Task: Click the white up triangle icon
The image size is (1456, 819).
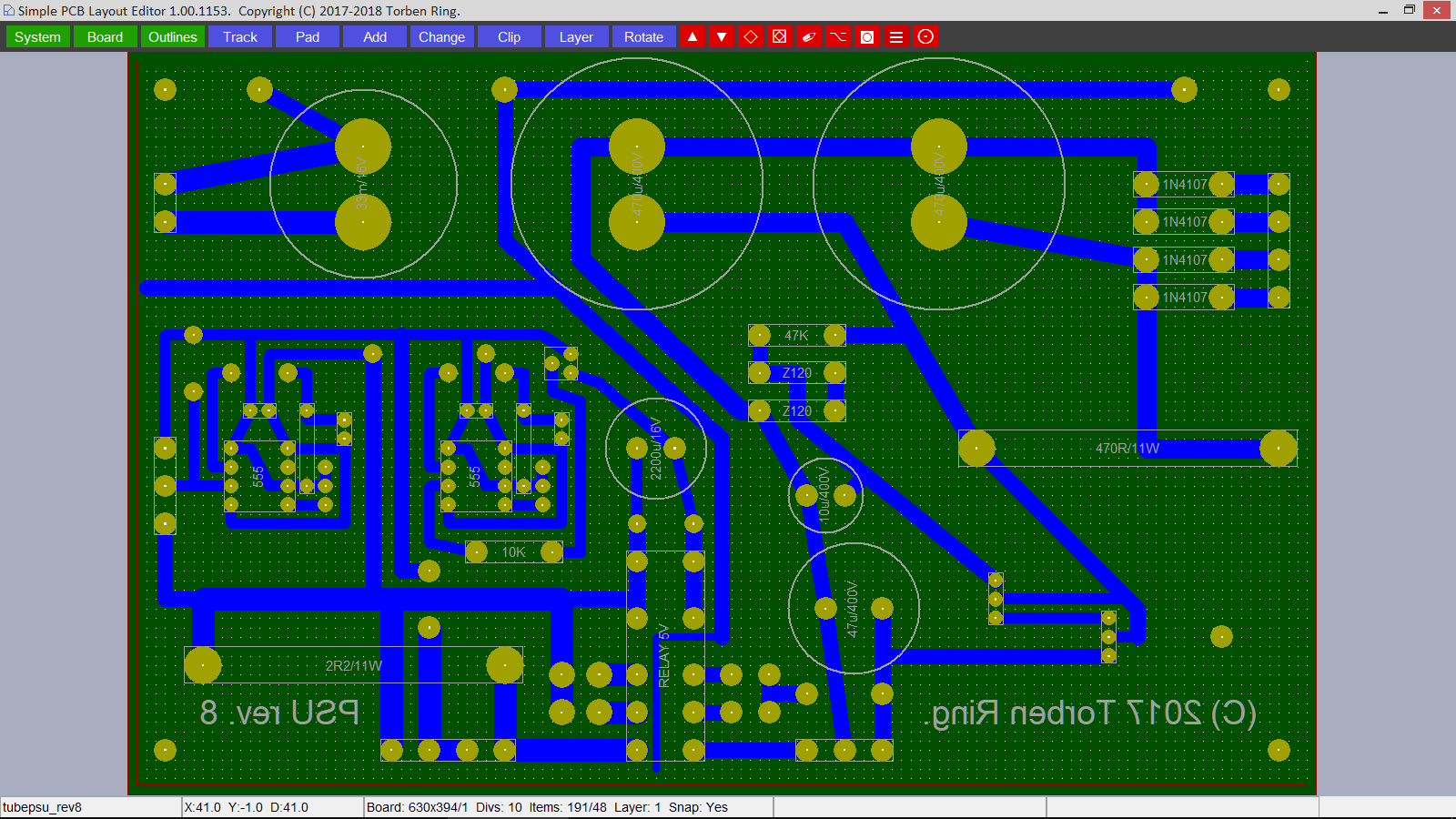Action: pos(693,36)
